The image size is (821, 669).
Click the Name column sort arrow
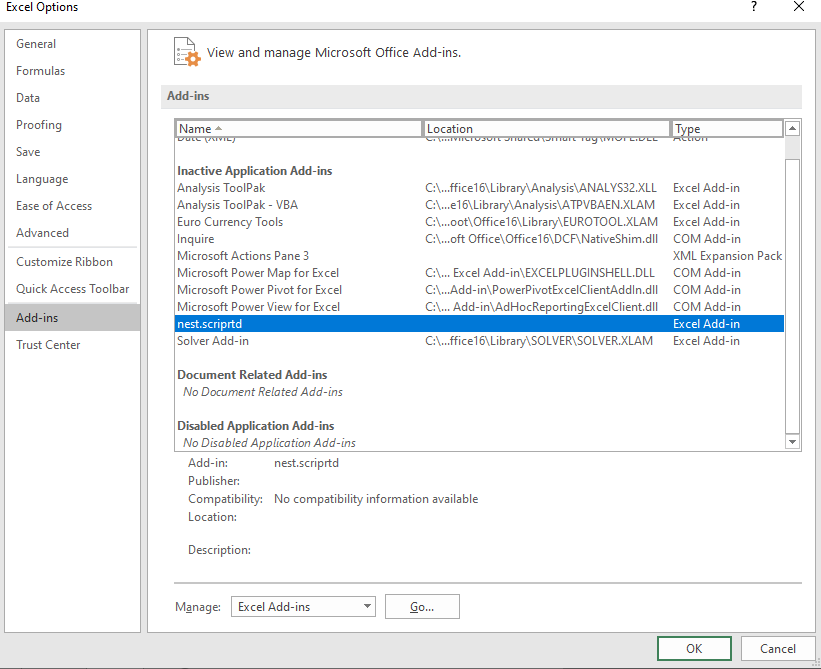218,128
